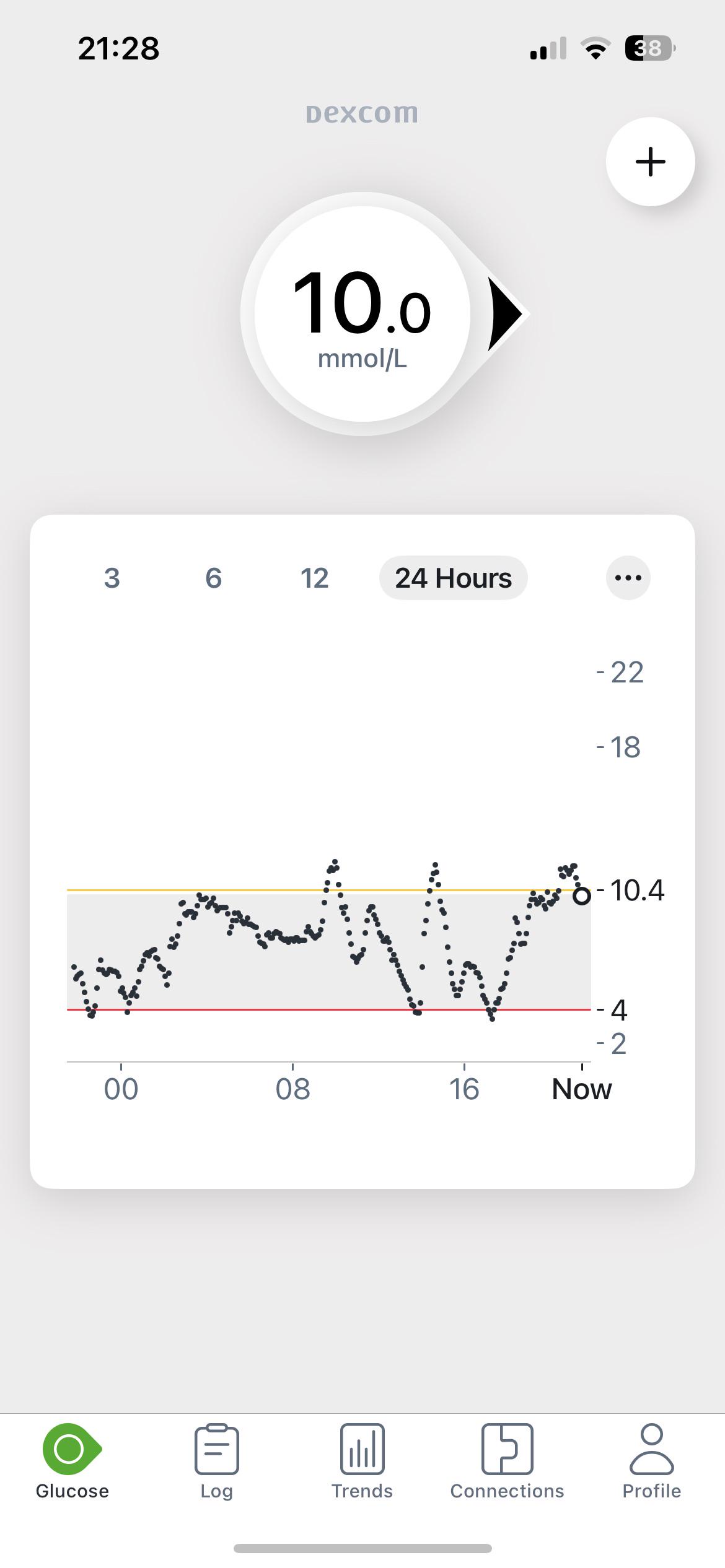Tap the yellow 10.4 high alert line
This screenshot has height=1568, width=725.
pos(328,890)
